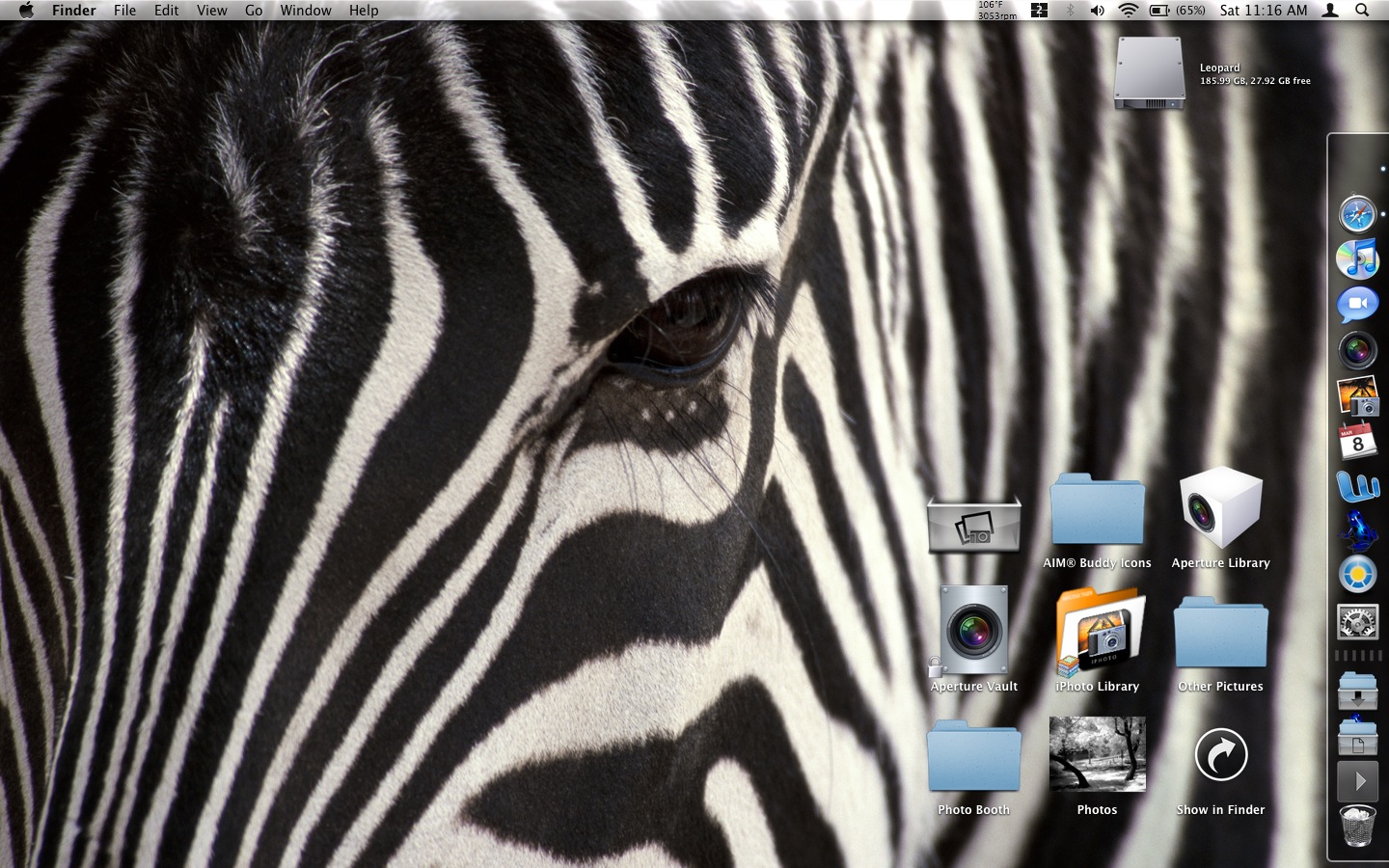Open the Edit menu
The width and height of the screenshot is (1389, 868).
click(x=166, y=11)
